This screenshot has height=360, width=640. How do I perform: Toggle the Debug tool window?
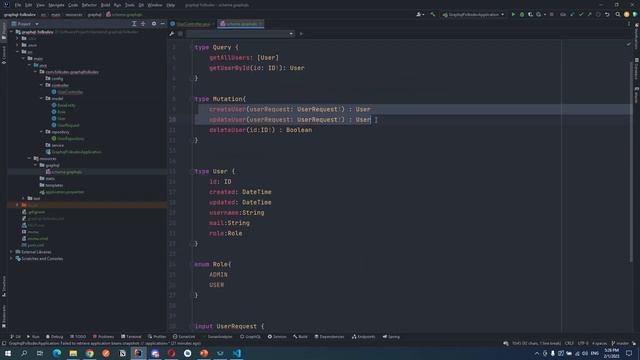54,337
